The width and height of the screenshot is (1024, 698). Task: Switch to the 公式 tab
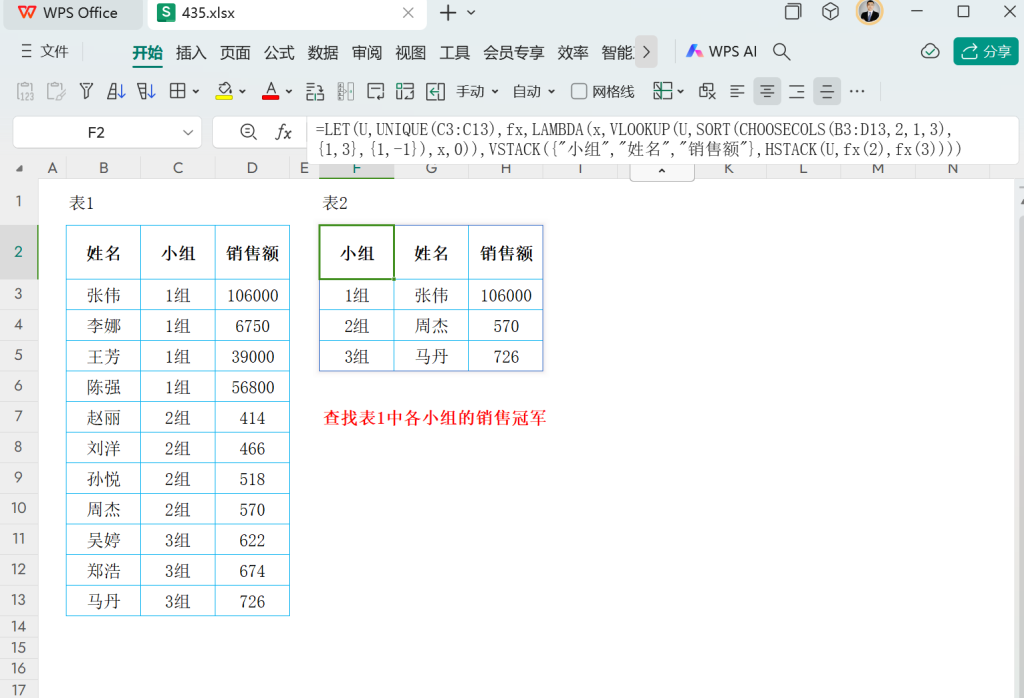(x=279, y=52)
